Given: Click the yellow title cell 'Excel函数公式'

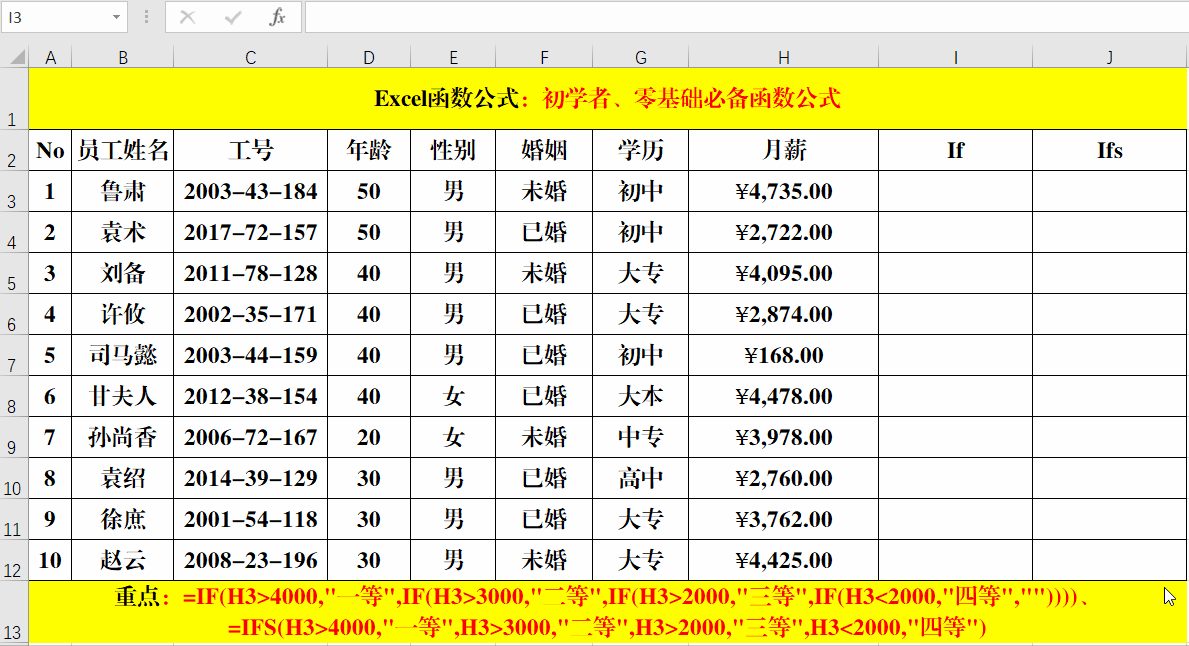Looking at the screenshot, I should 607,99.
